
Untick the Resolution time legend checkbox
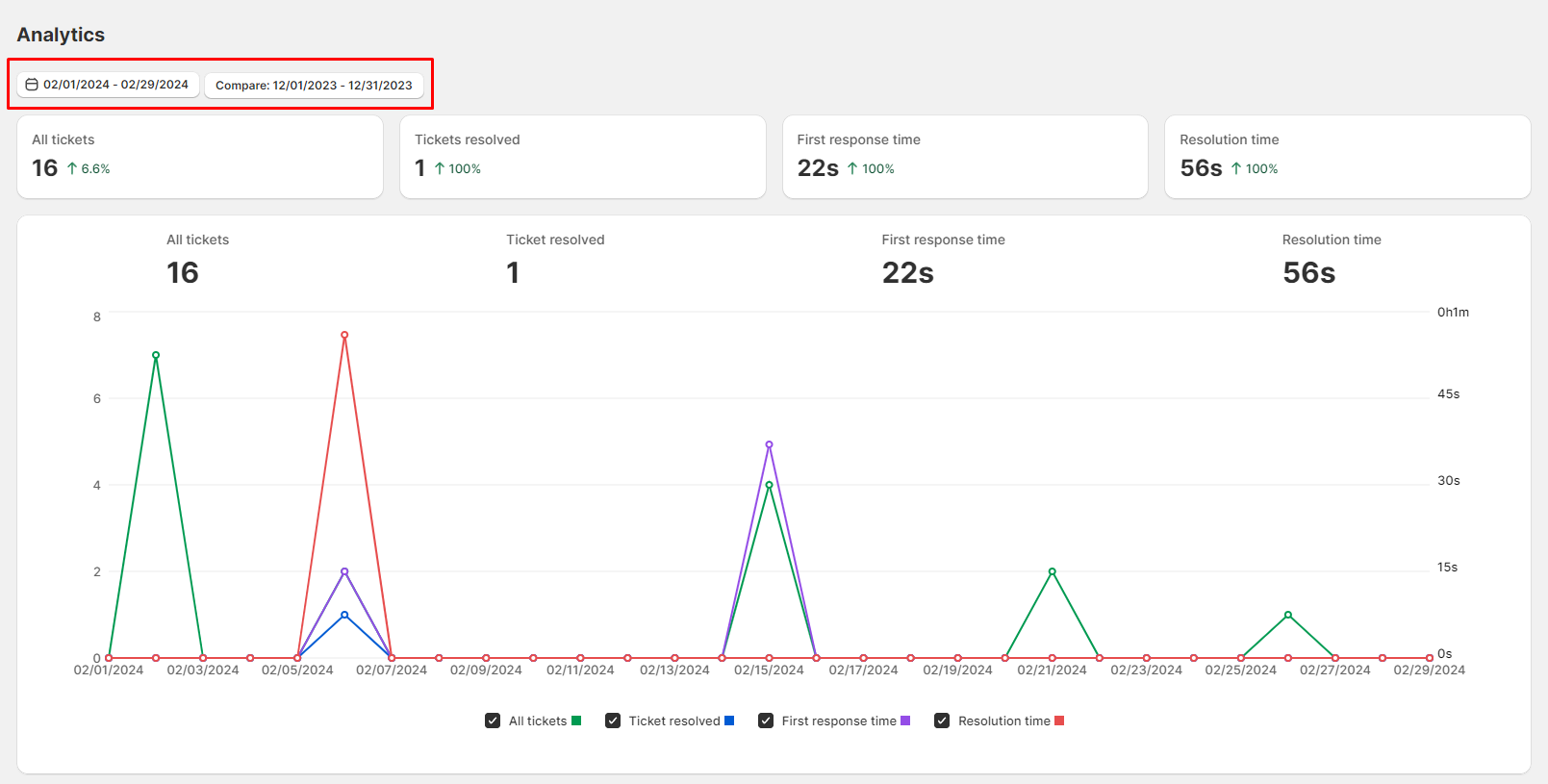[942, 721]
